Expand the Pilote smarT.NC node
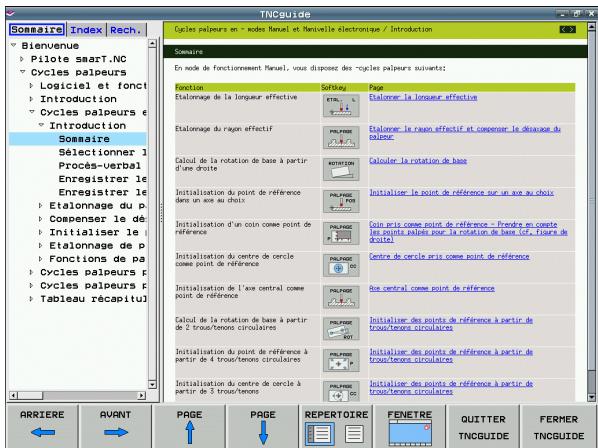598x448 pixels. point(22,59)
